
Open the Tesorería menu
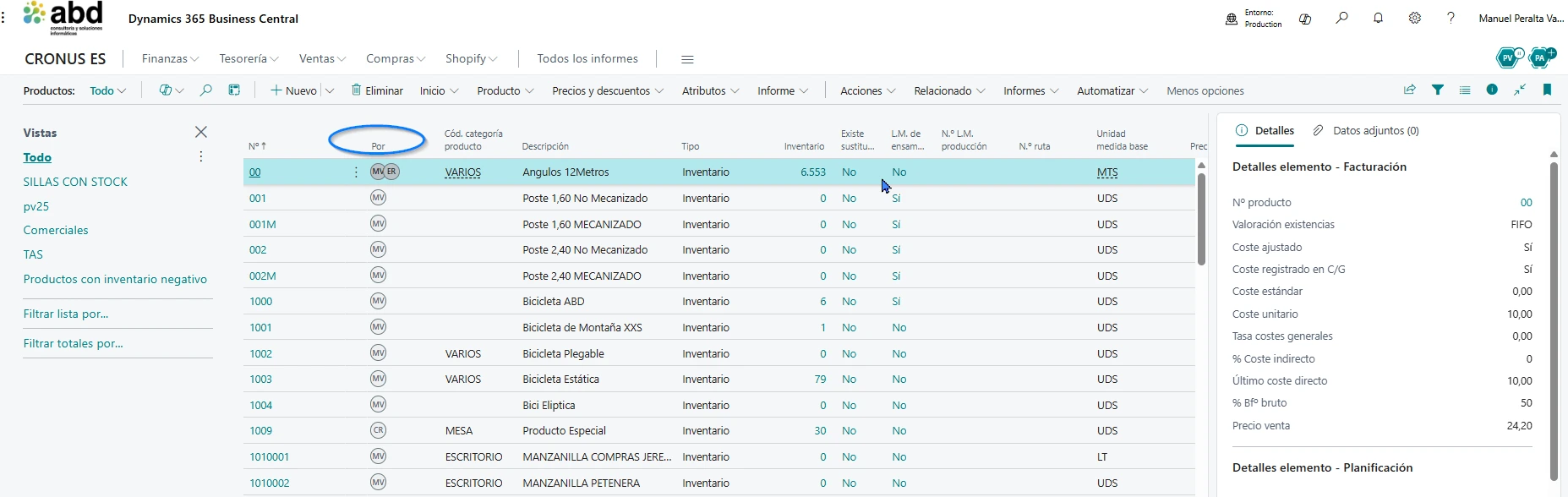tap(249, 58)
